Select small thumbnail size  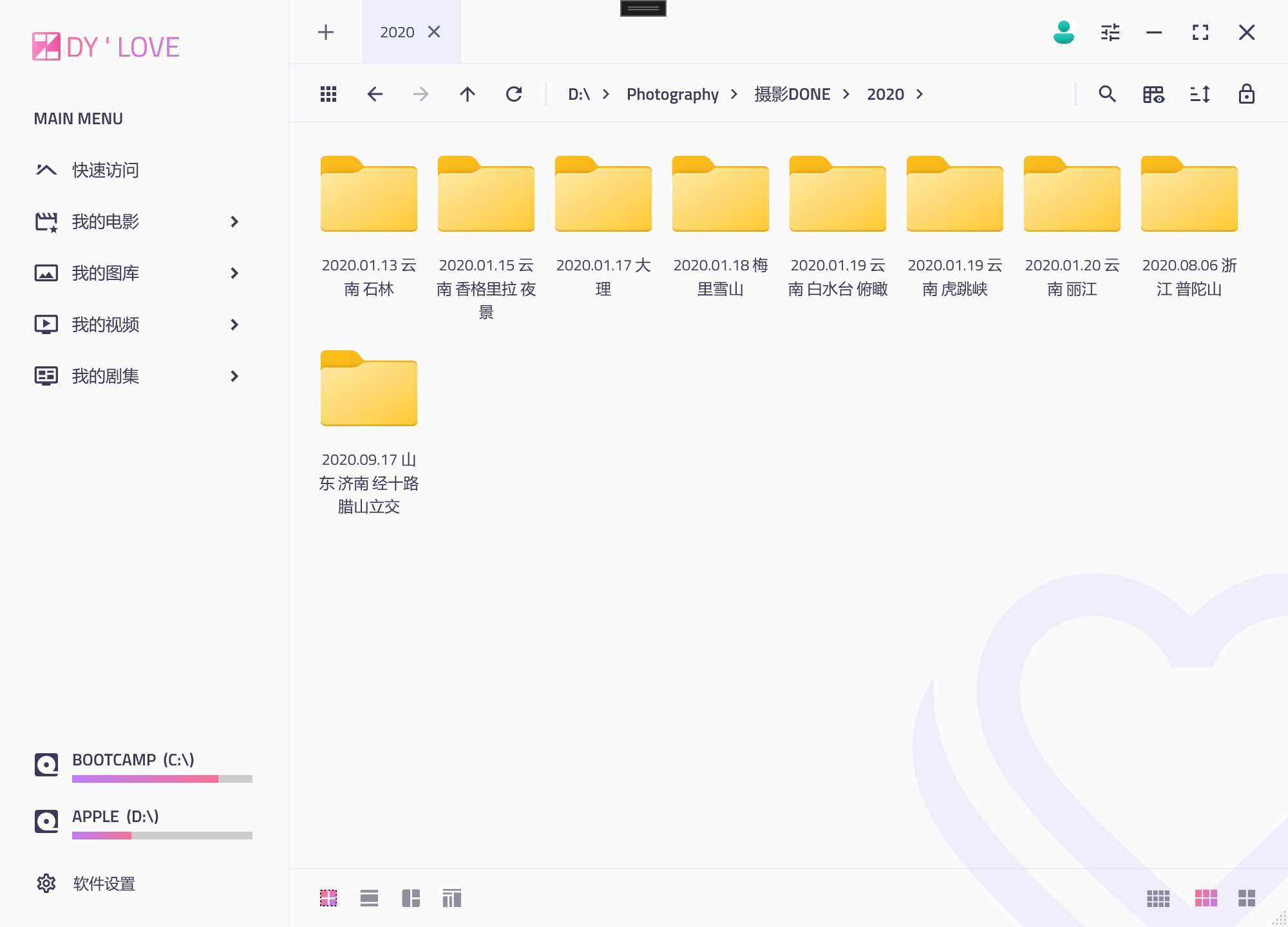(x=1158, y=898)
